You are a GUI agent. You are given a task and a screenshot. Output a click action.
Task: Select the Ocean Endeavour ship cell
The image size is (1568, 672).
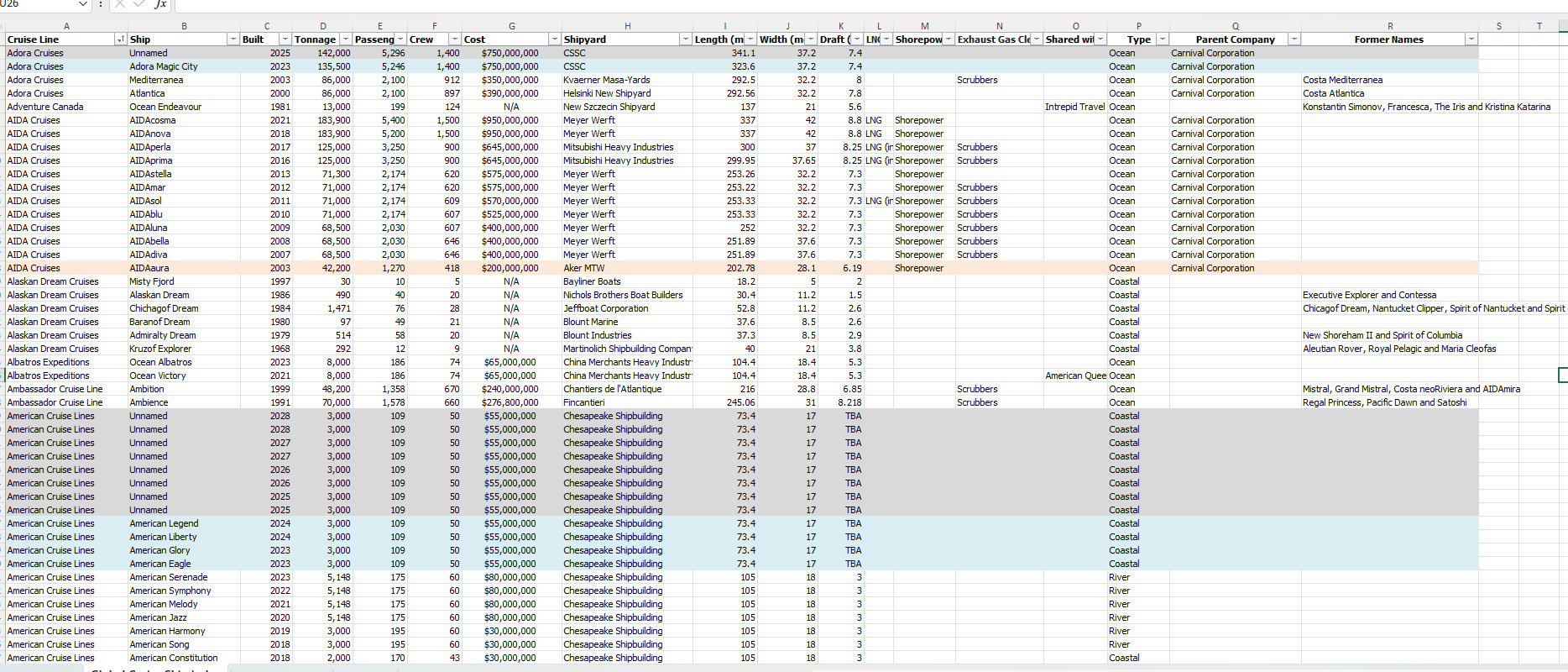point(184,107)
